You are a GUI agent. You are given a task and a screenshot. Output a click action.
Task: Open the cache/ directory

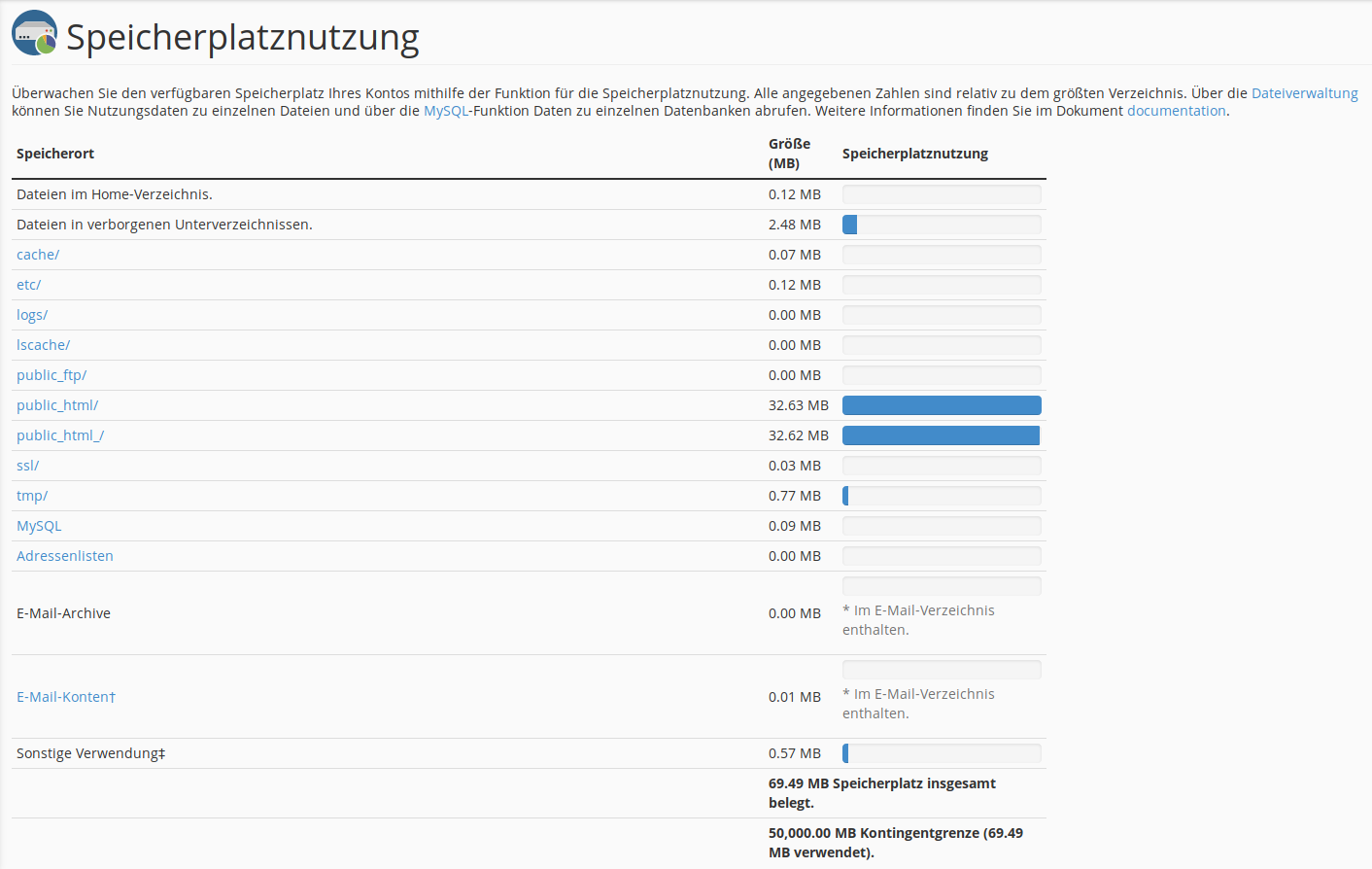pyautogui.click(x=38, y=255)
